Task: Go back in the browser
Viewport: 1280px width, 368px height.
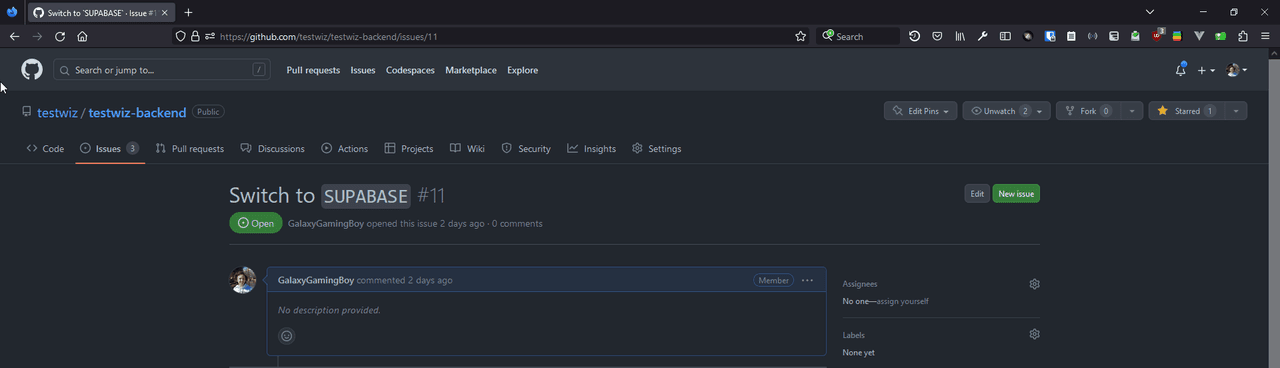Action: 14,36
